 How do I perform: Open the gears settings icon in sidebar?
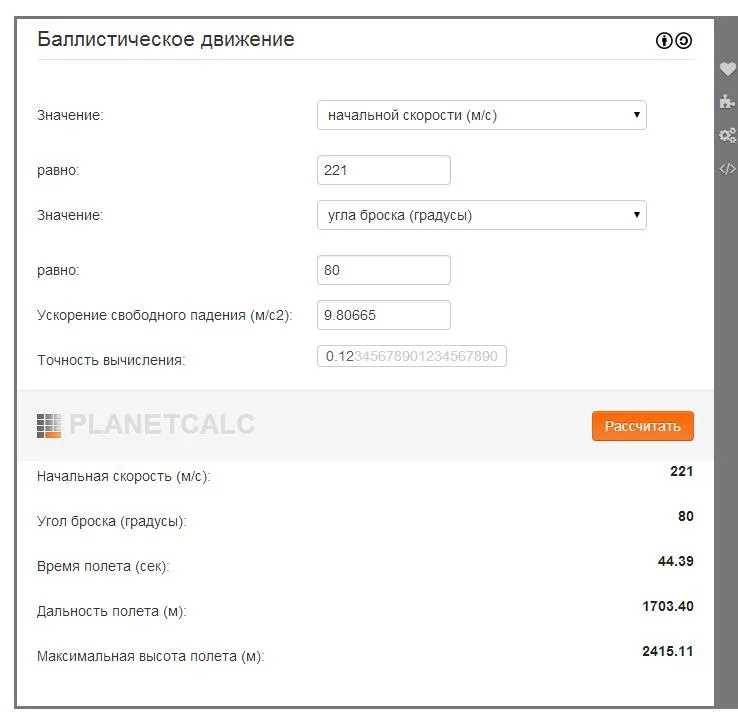(727, 136)
